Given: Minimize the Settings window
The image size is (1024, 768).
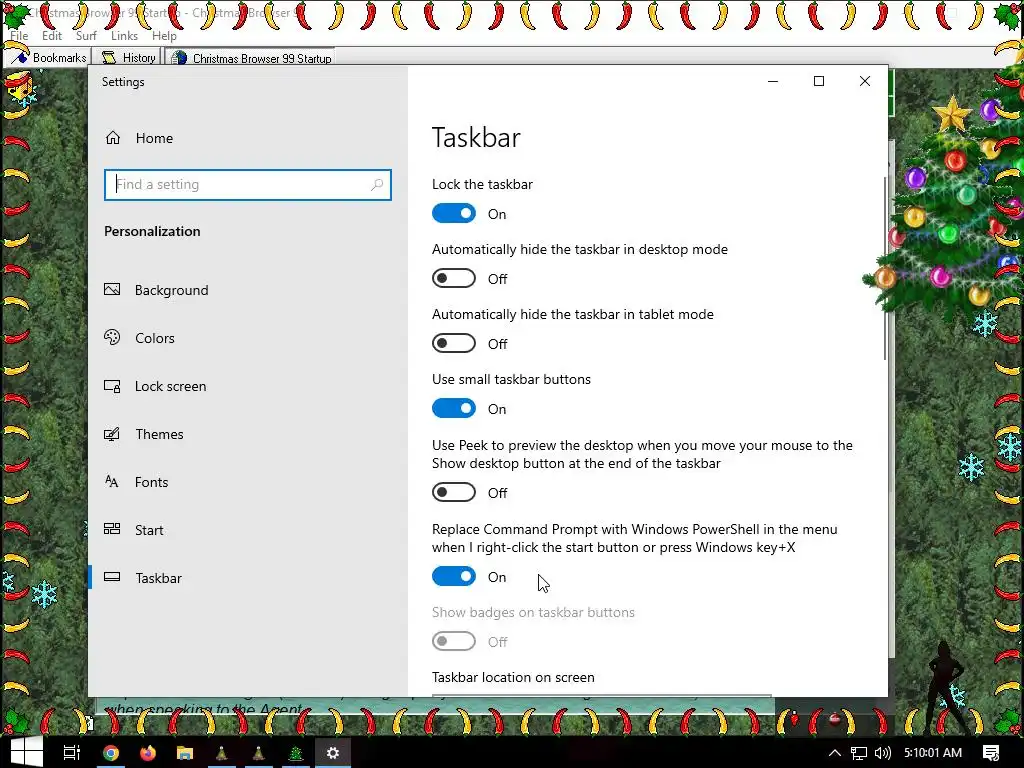Looking at the screenshot, I should [773, 81].
